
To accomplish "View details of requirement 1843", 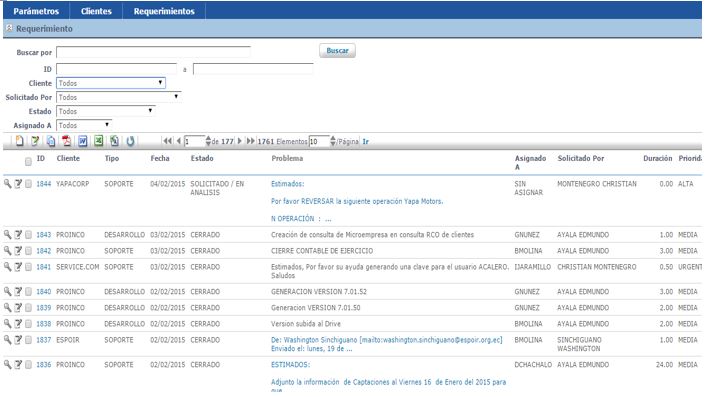I will (7, 234).
